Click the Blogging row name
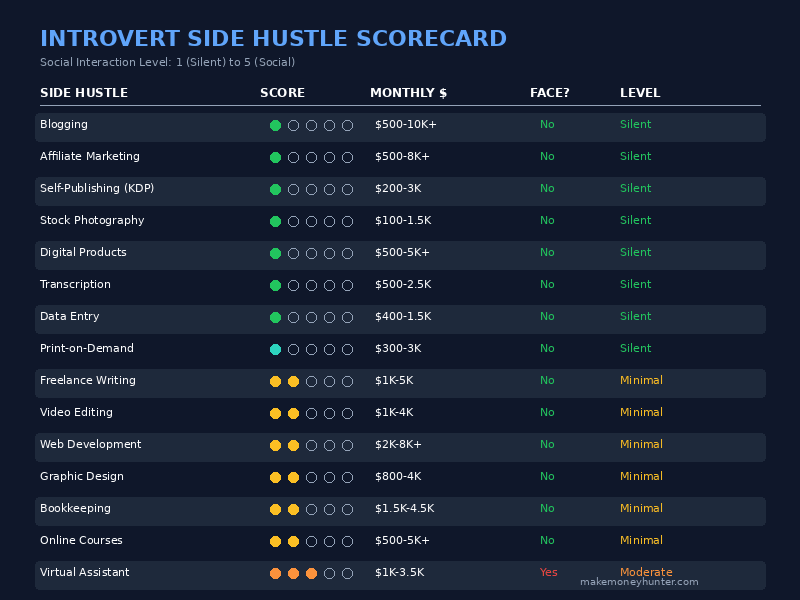The height and width of the screenshot is (600, 800). (64, 124)
